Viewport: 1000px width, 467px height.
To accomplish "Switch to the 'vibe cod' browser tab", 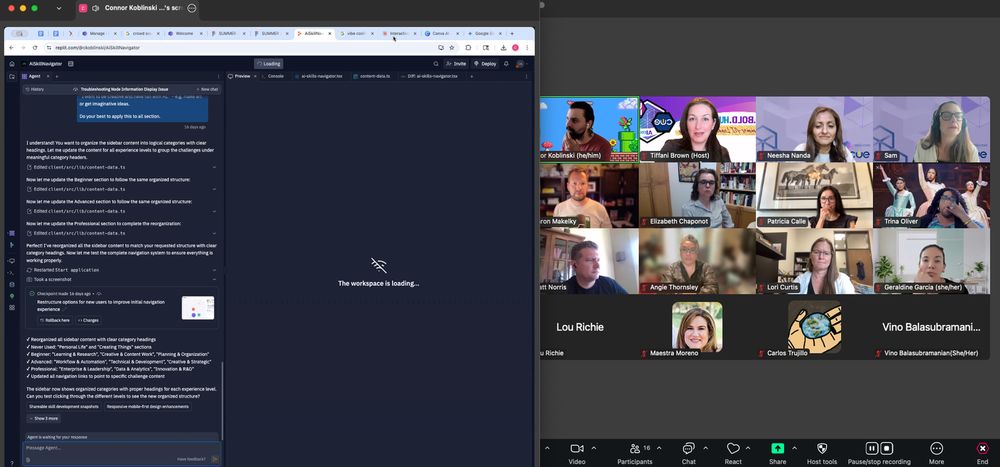I will [357, 33].
